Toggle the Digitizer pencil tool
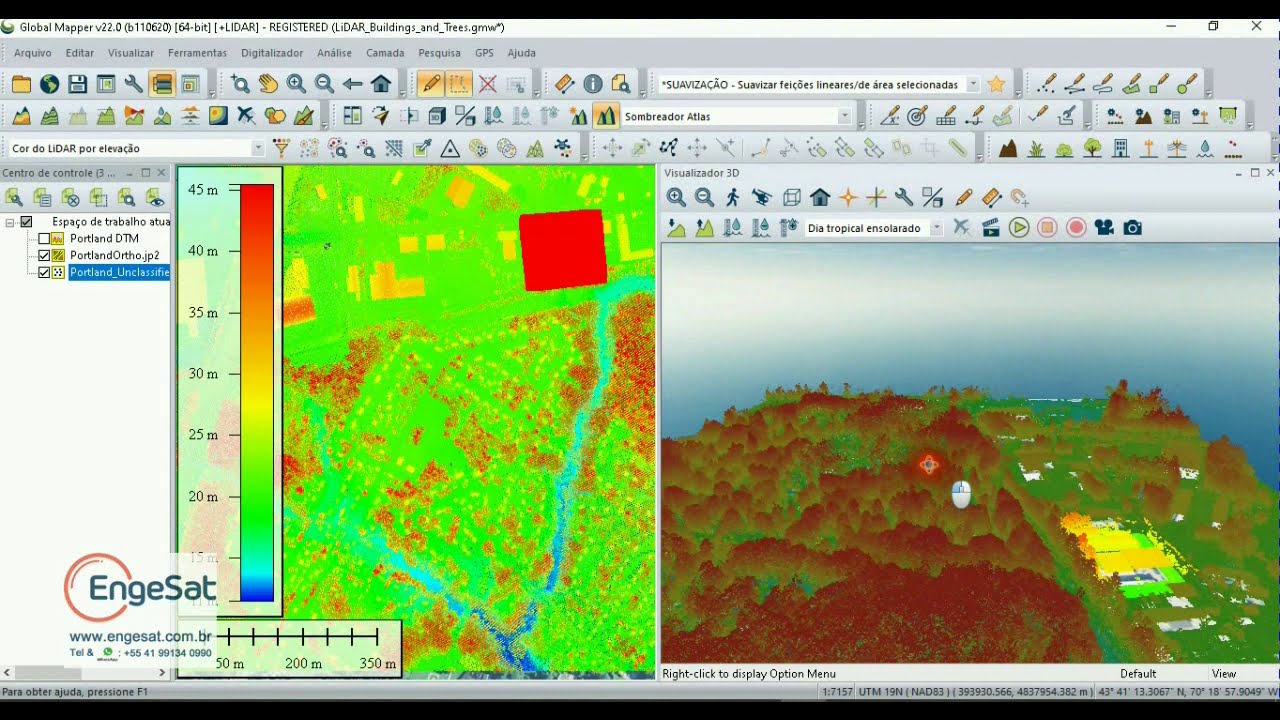Viewport: 1280px width, 720px height. point(431,84)
